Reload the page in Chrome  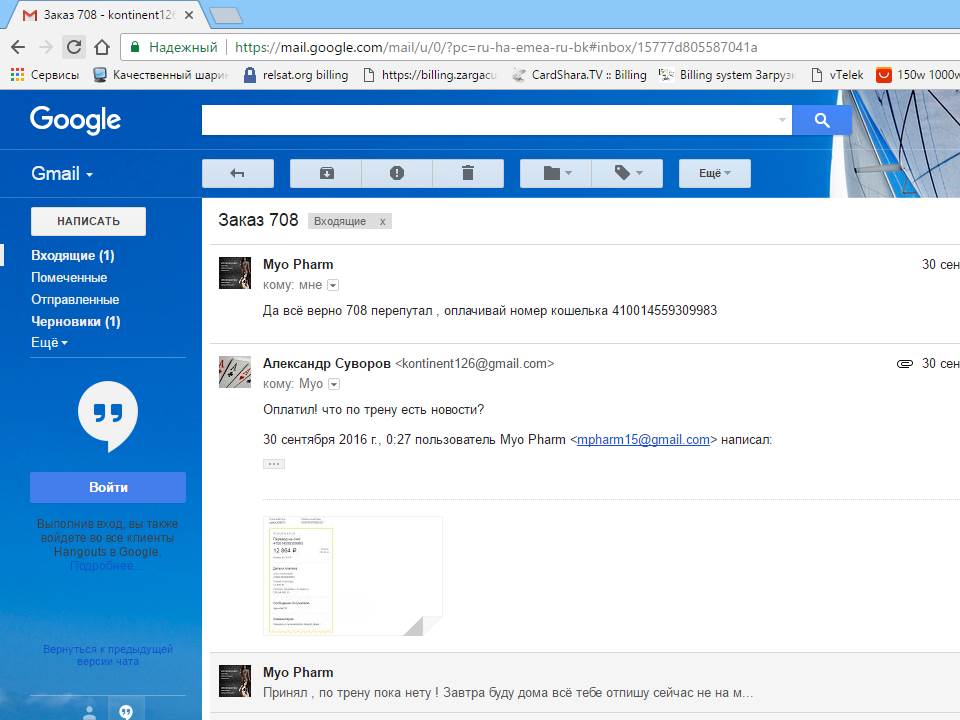pos(74,47)
